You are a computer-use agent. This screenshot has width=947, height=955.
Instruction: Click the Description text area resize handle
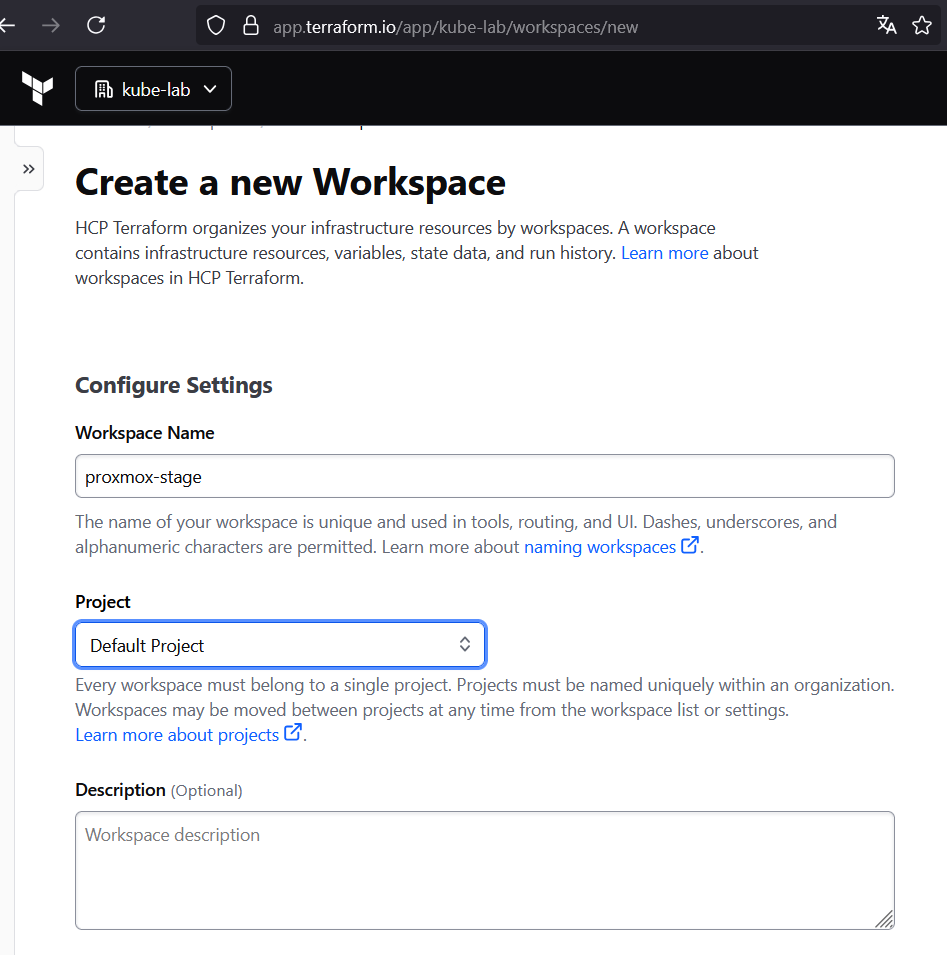click(x=885, y=920)
